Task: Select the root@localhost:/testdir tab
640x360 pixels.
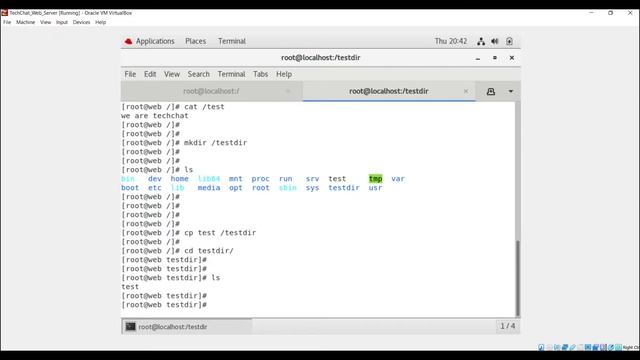Action: point(389,91)
